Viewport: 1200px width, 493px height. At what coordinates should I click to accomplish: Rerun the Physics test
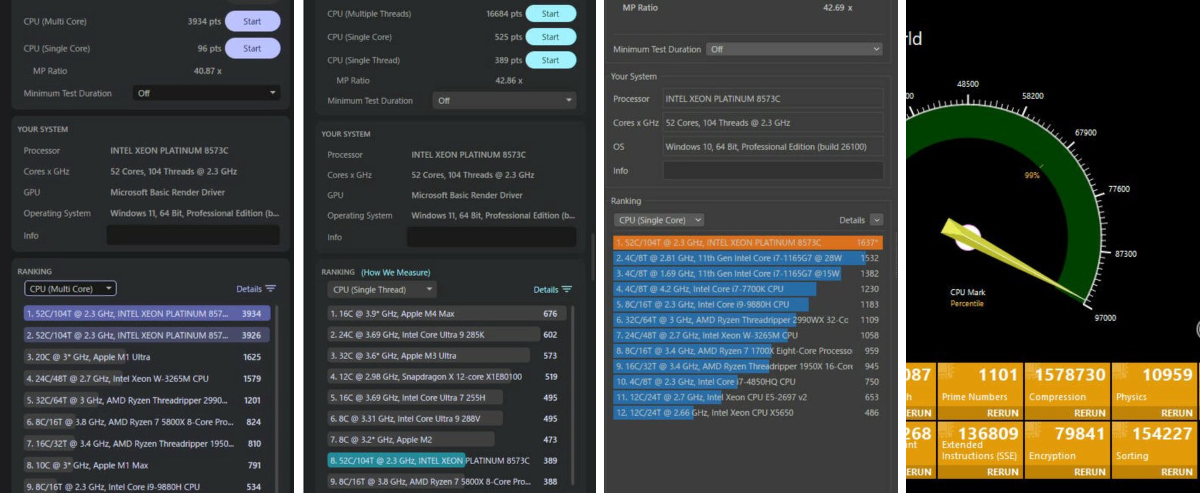[x=1175, y=413]
